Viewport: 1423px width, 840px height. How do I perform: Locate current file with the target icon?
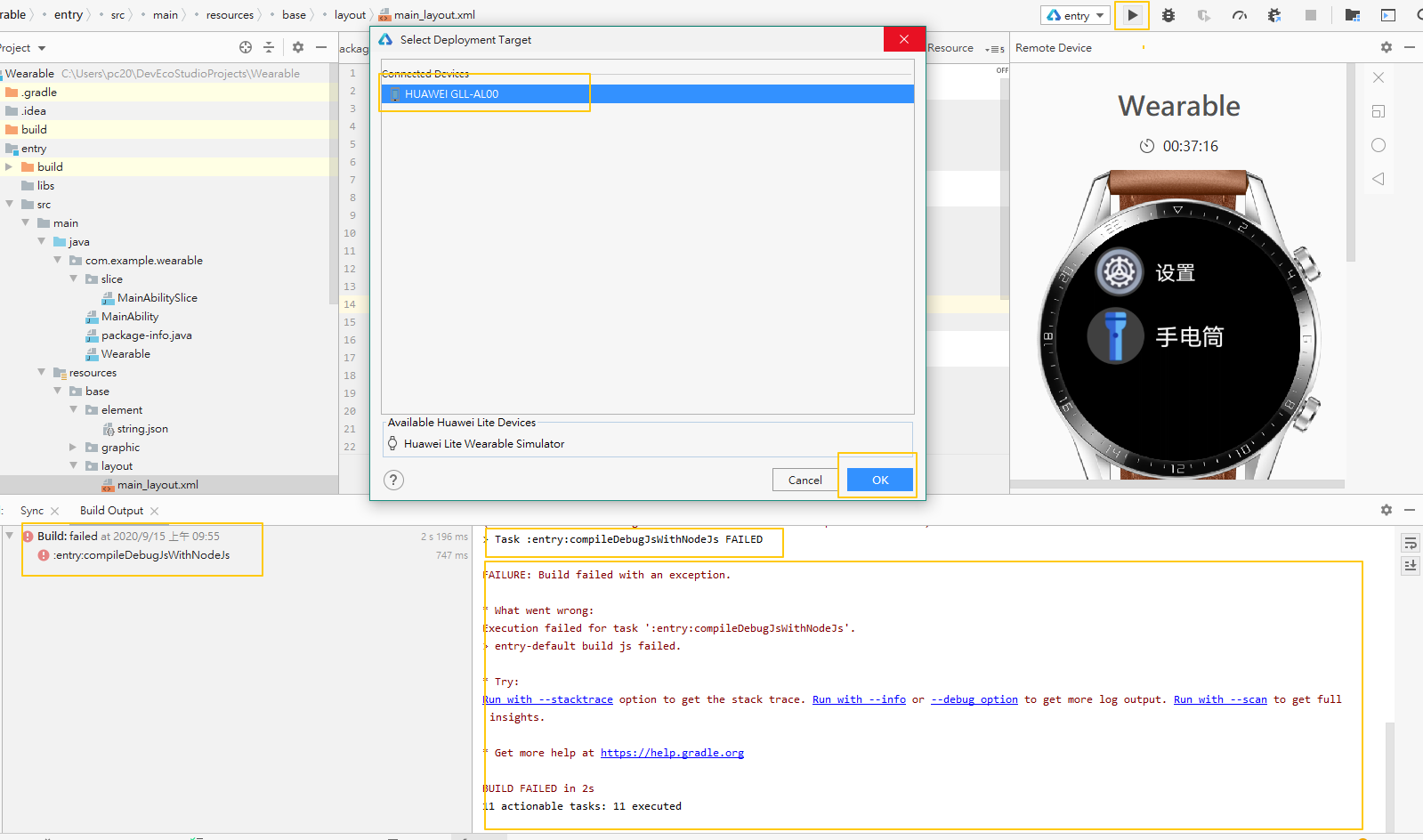click(246, 47)
